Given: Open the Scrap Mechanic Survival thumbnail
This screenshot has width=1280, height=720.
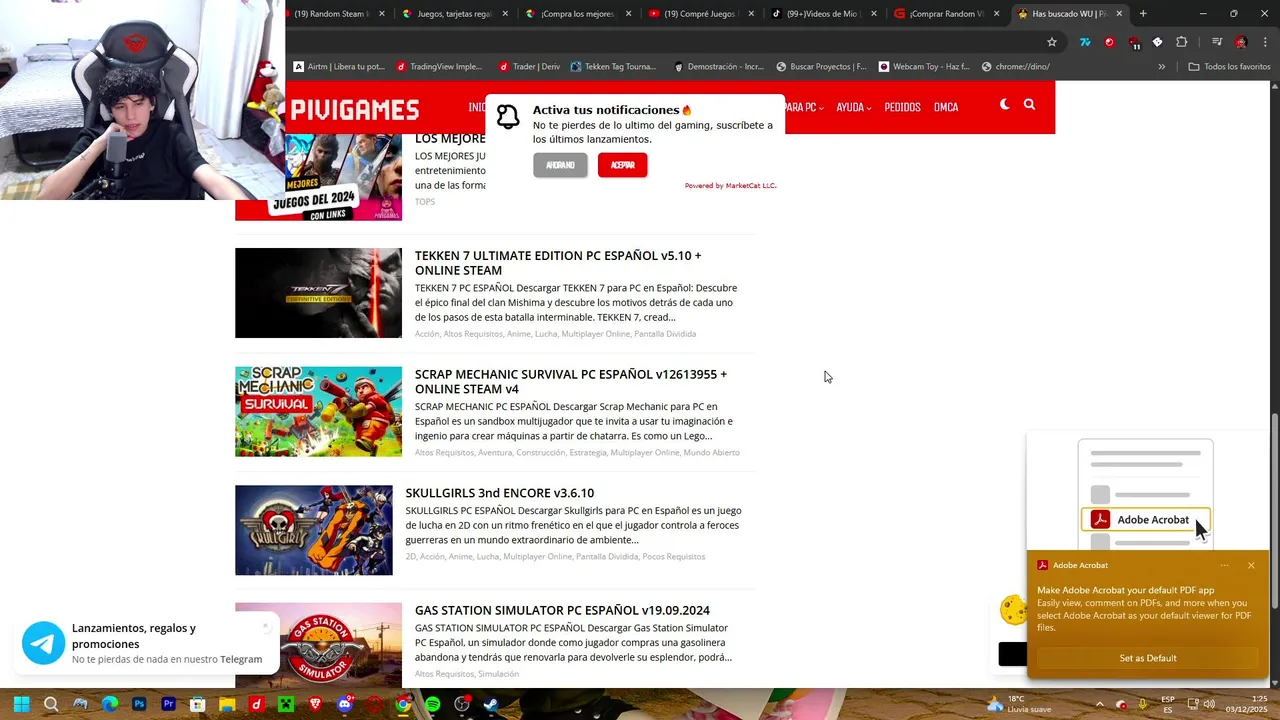Looking at the screenshot, I should pos(318,412).
